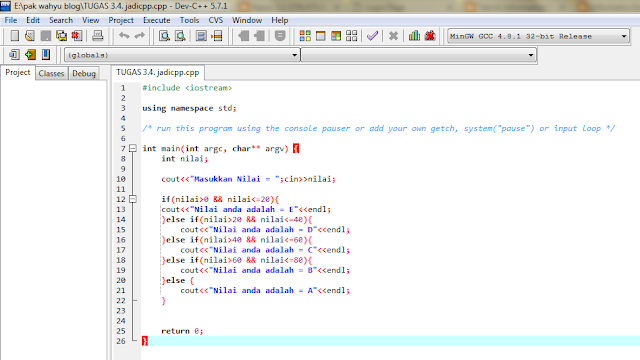Click the blue book Goto bookmark icon

(46, 54)
